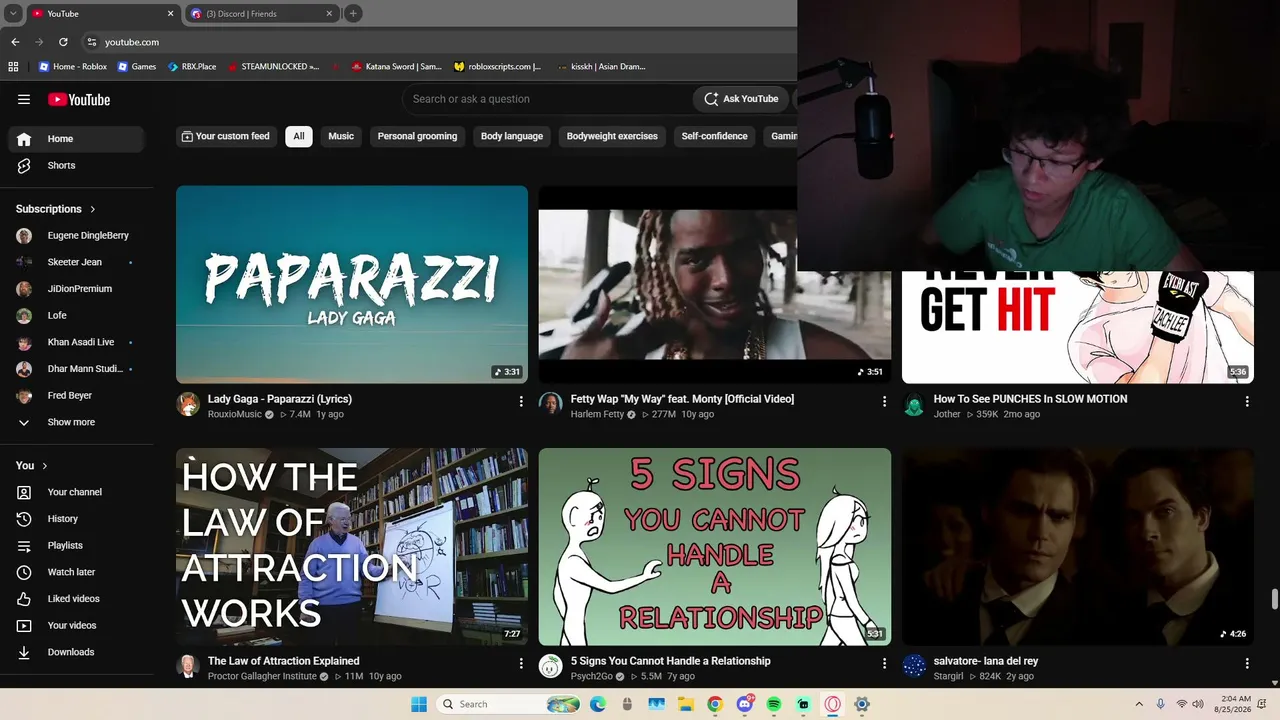View site information icon next to youtube.com

tap(92, 42)
